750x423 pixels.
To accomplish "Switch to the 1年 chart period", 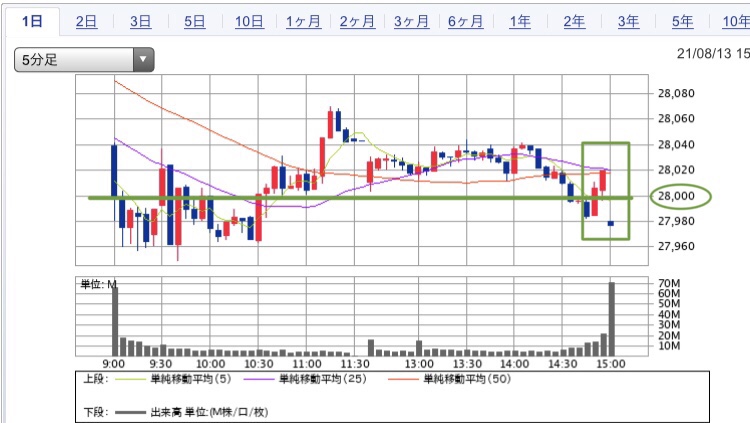I will pyautogui.click(x=519, y=22).
